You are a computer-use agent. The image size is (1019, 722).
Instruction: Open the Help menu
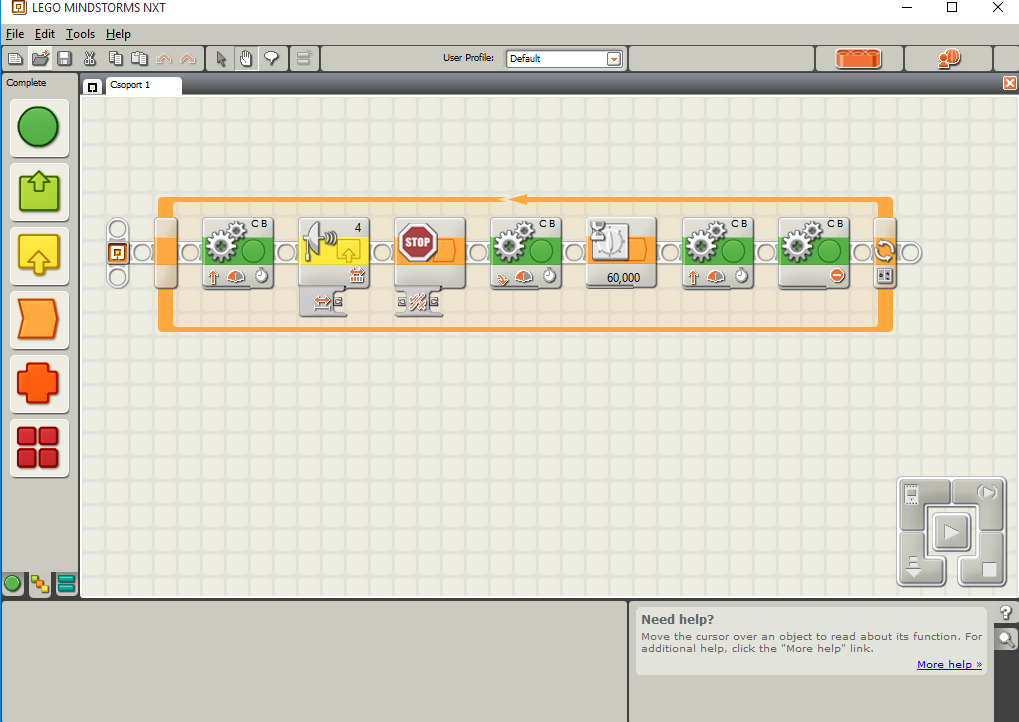[118, 34]
